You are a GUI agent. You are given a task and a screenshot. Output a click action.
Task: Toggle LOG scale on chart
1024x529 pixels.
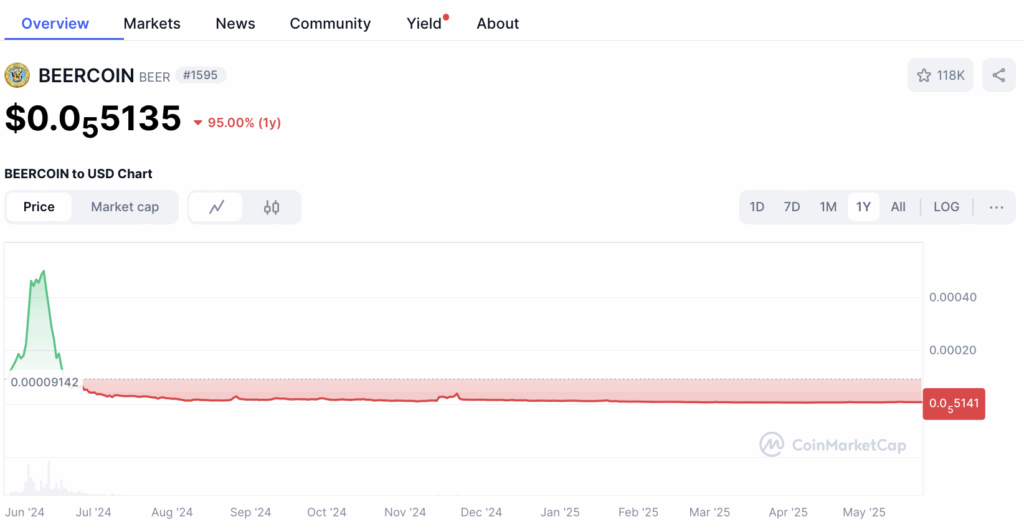pyautogui.click(x=946, y=207)
